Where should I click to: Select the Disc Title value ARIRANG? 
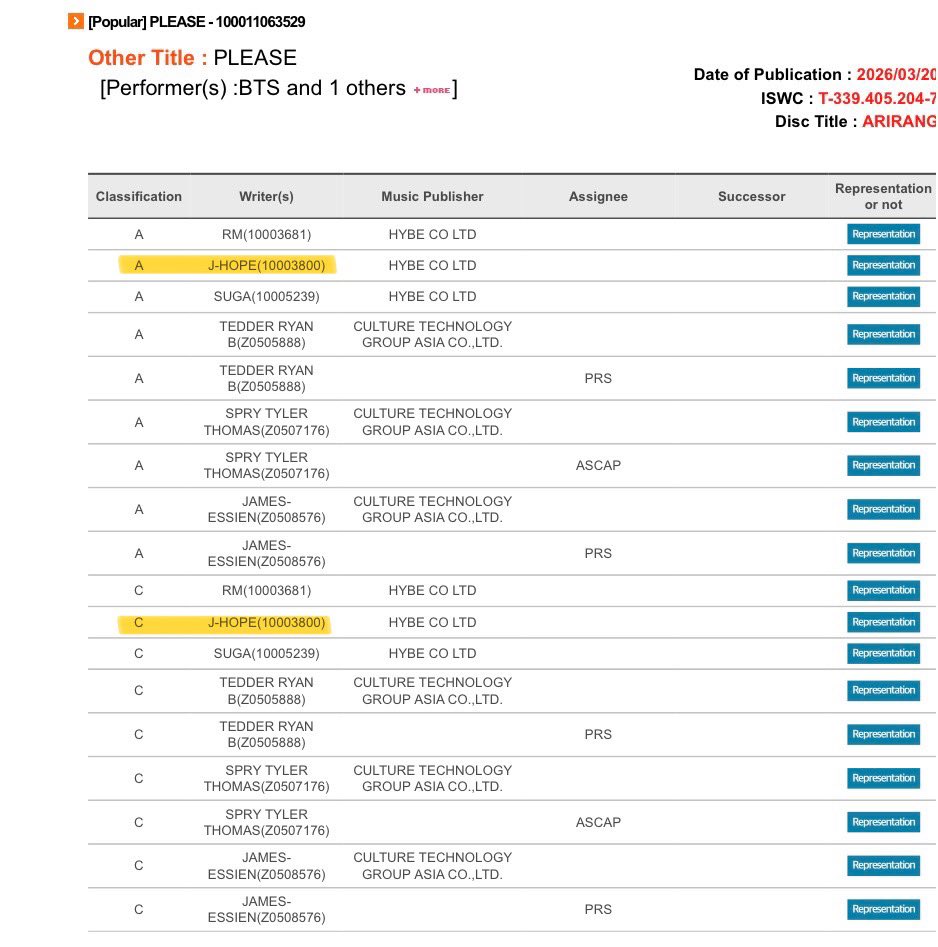899,121
